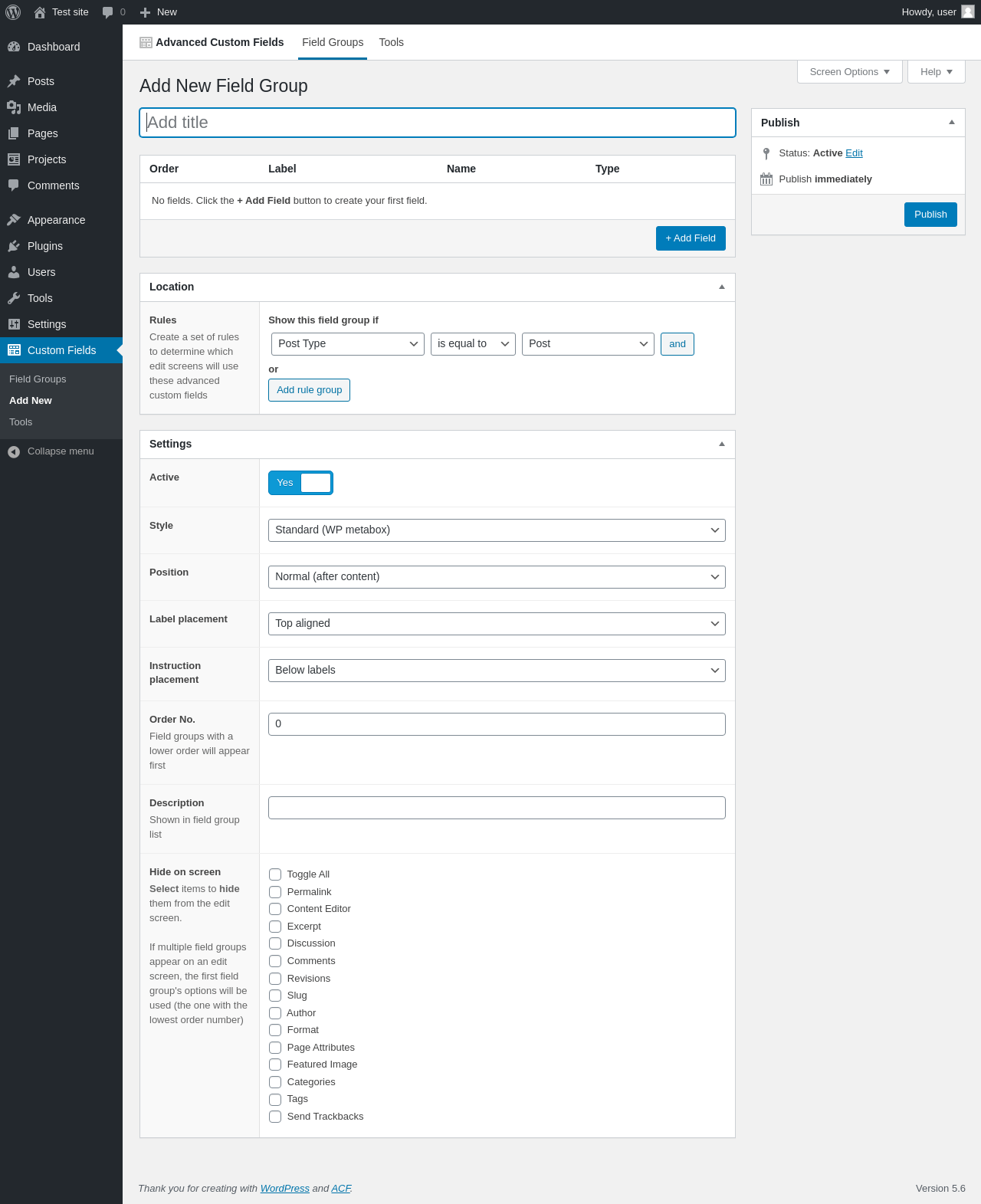Click the Advanced Custom Fields logo icon

[146, 43]
